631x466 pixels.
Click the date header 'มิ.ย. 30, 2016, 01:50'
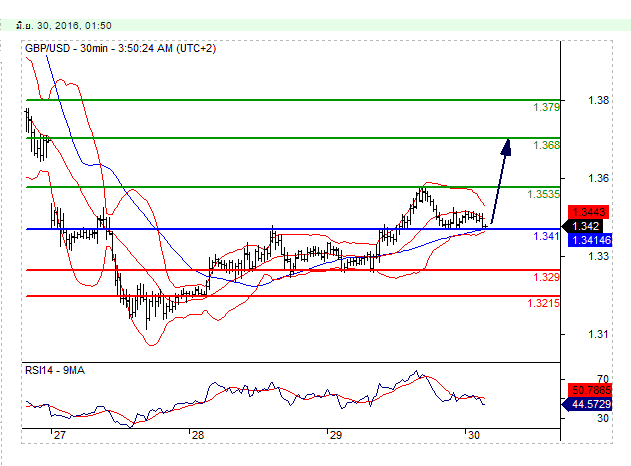(x=64, y=26)
